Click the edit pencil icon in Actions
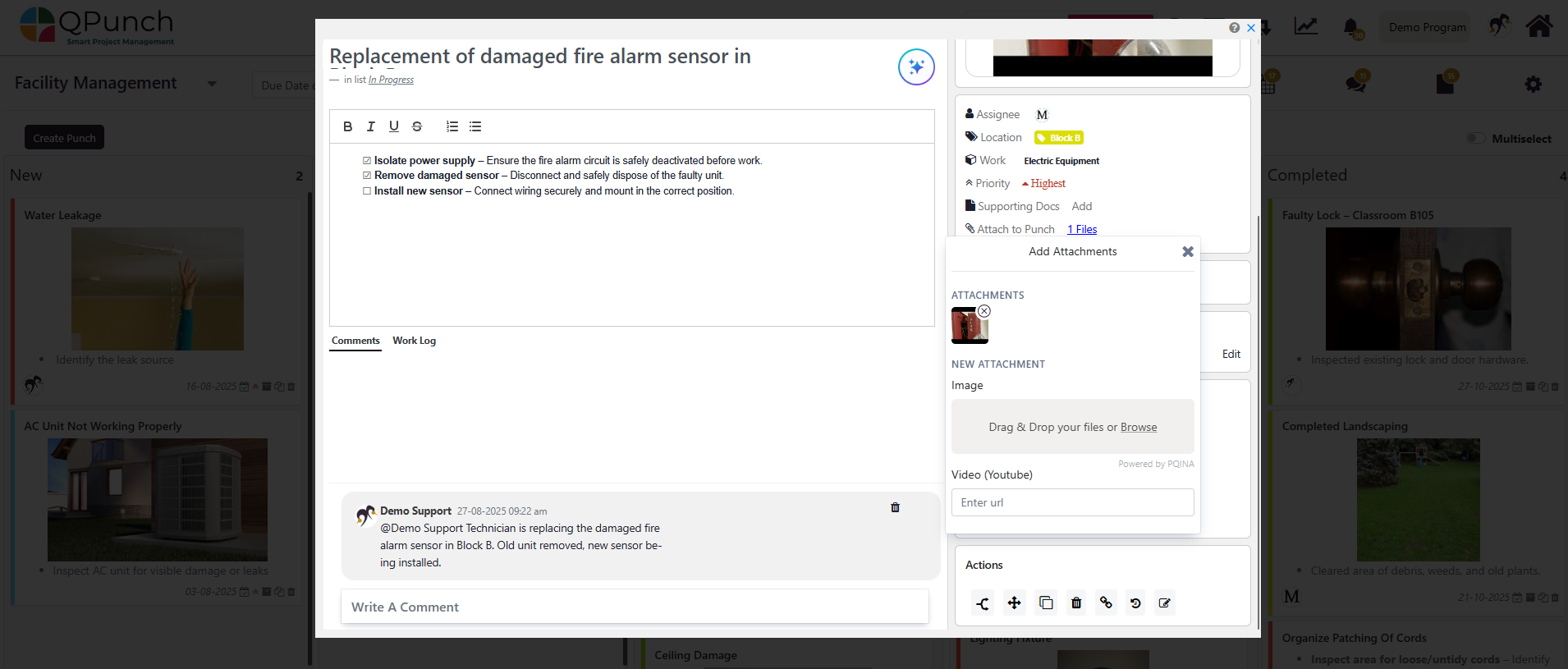This screenshot has width=1568, height=669. click(1164, 603)
